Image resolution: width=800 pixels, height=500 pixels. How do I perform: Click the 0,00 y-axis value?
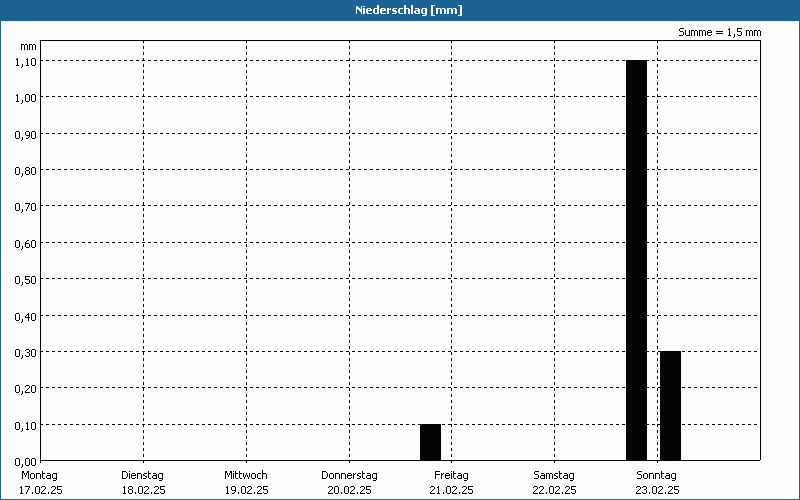(26, 462)
